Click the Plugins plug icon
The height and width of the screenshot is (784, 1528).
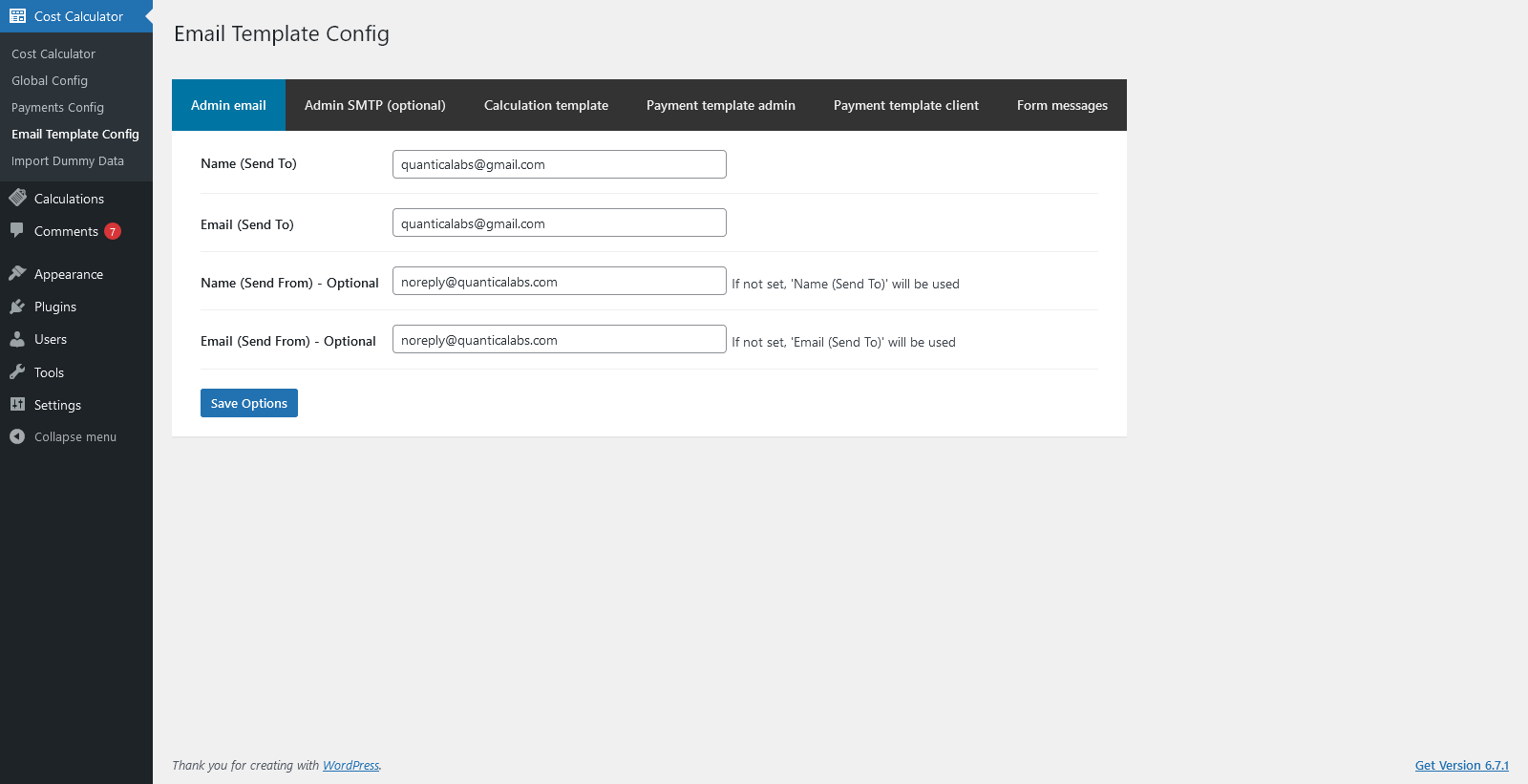pyautogui.click(x=17, y=307)
